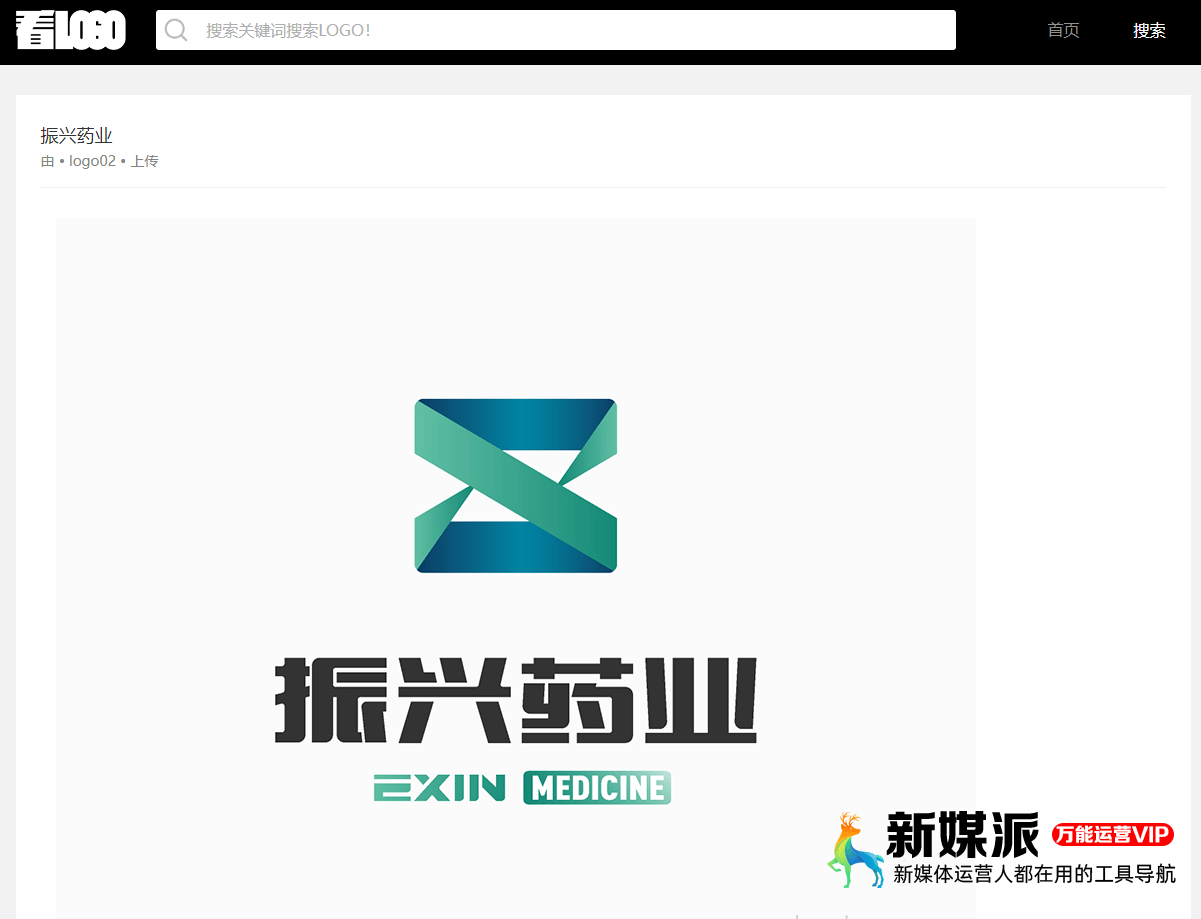The height and width of the screenshot is (919, 1201).
Task: Click the green gradient MEDICINE color block
Action: coord(596,788)
